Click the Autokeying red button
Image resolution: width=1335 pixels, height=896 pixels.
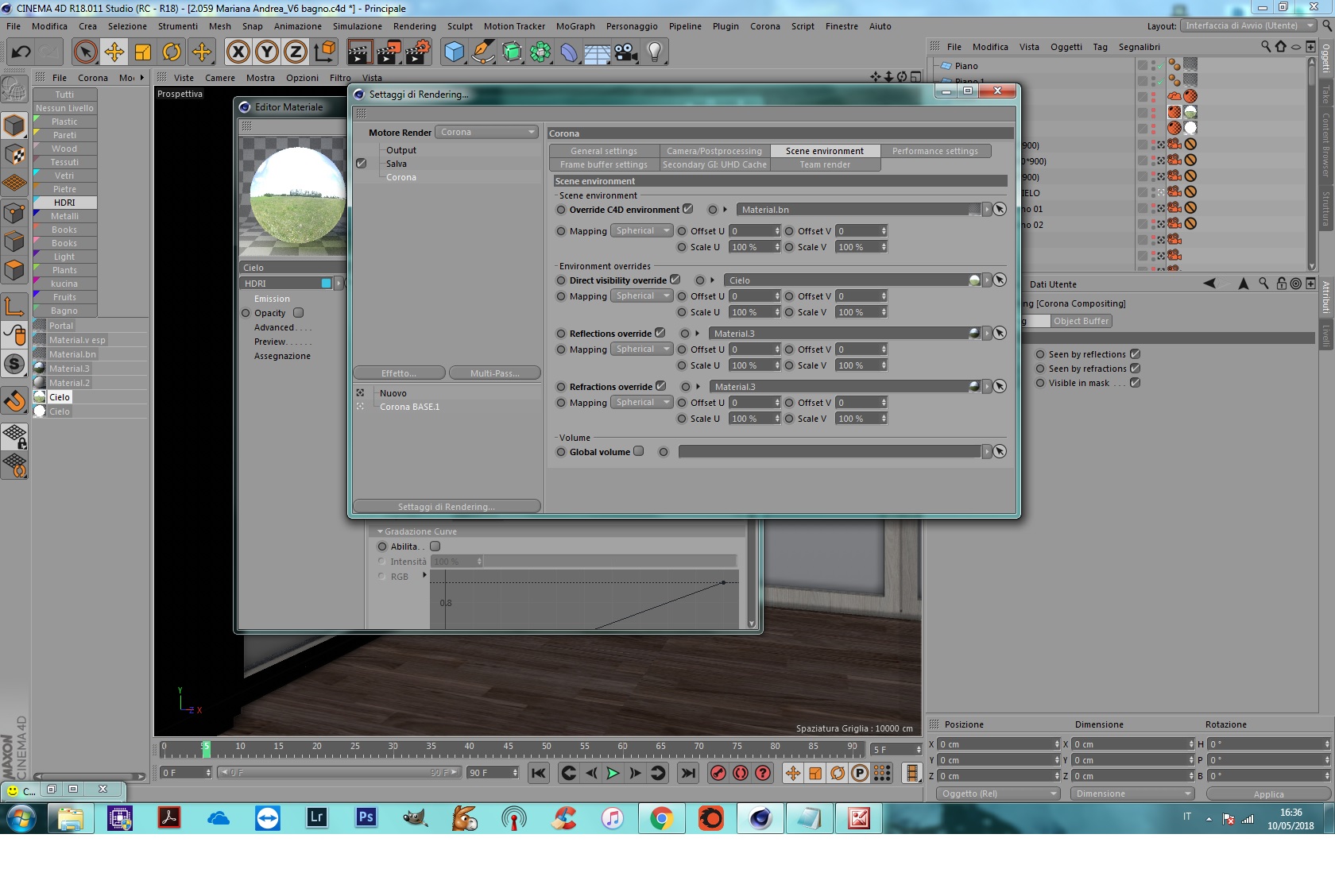[741, 773]
